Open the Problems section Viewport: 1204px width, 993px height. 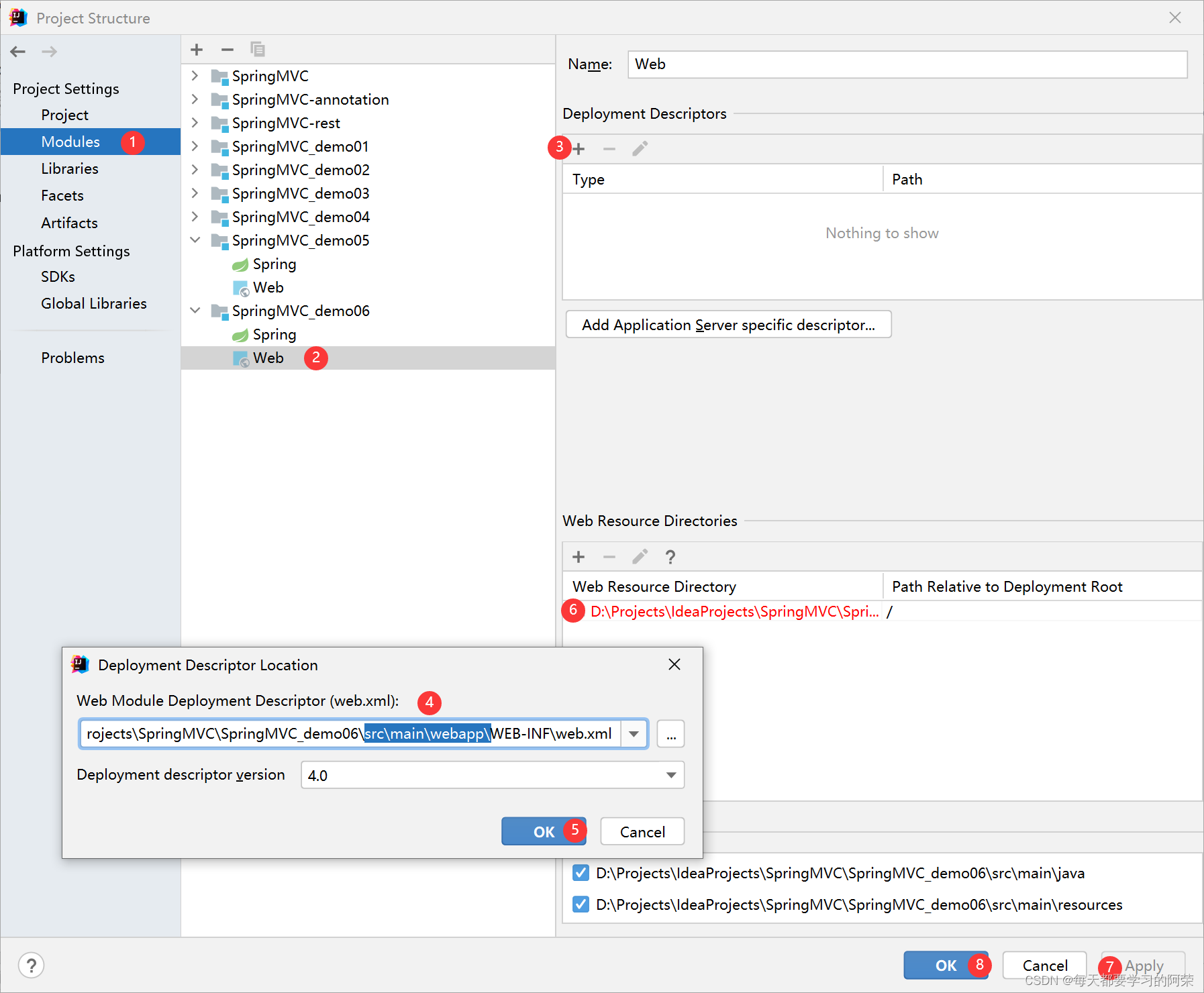tap(73, 358)
